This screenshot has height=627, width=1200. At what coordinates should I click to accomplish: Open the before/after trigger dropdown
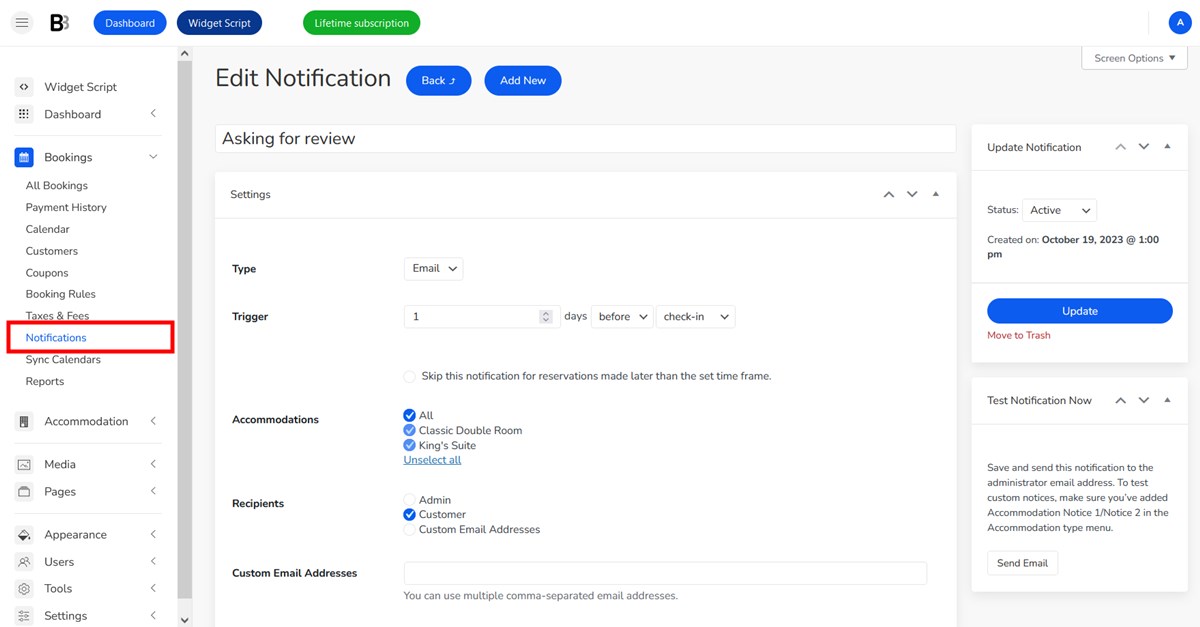622,317
